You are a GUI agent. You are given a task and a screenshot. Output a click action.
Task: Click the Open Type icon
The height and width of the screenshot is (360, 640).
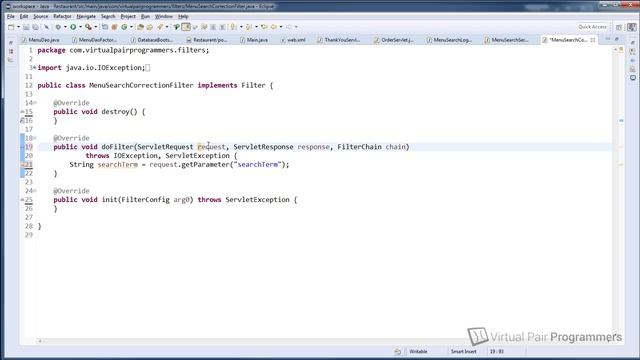140,27
